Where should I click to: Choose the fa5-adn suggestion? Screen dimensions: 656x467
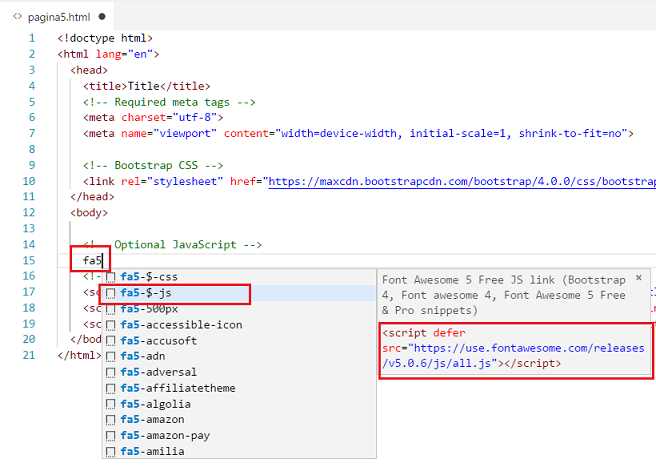[239, 357]
